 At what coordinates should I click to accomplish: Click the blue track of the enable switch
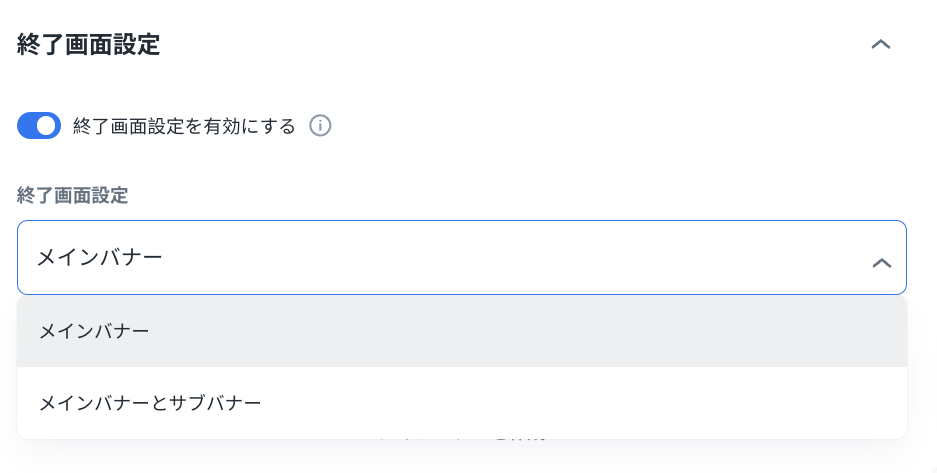(x=27, y=126)
